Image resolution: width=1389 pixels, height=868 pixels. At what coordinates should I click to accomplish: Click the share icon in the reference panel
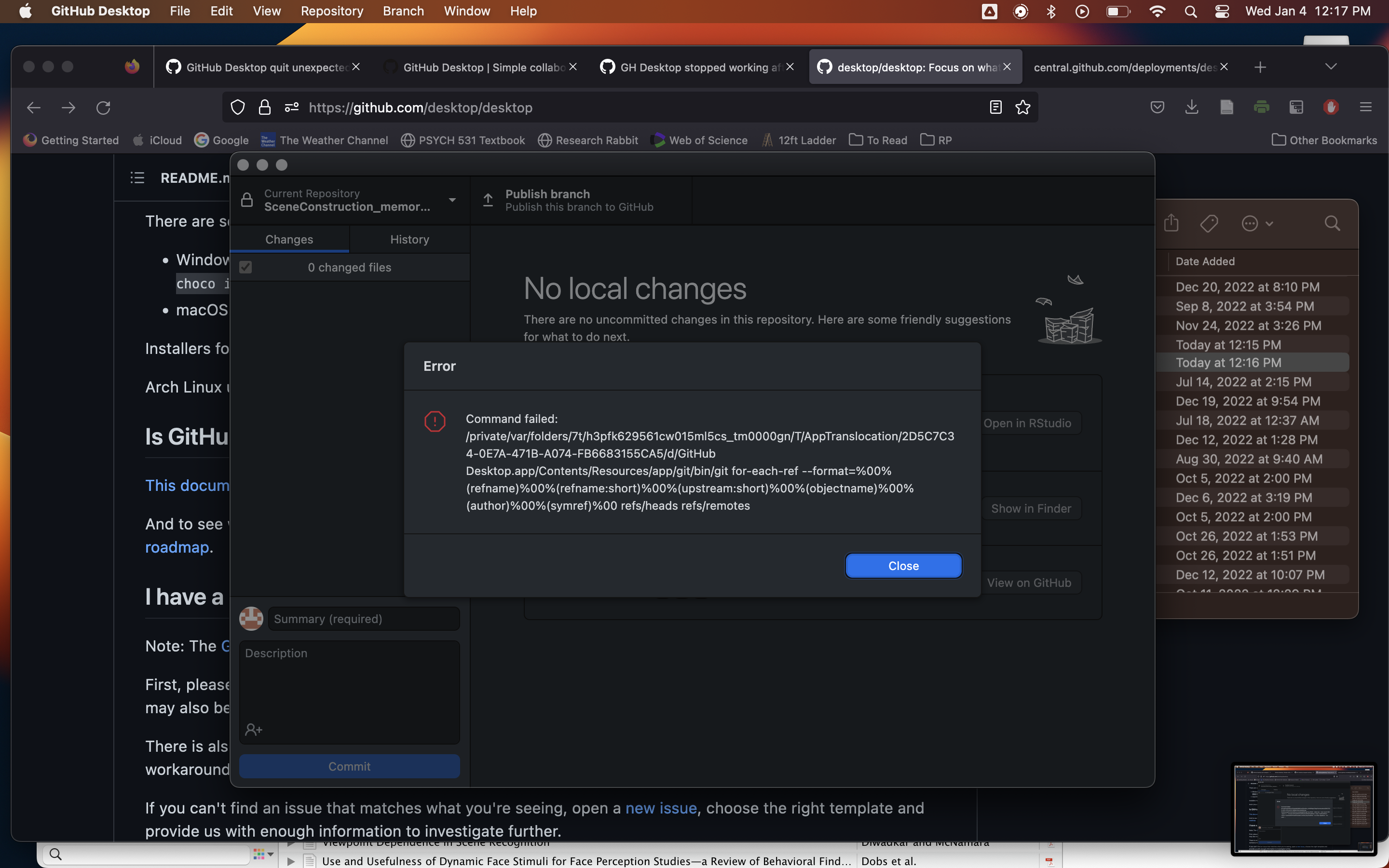1171,223
